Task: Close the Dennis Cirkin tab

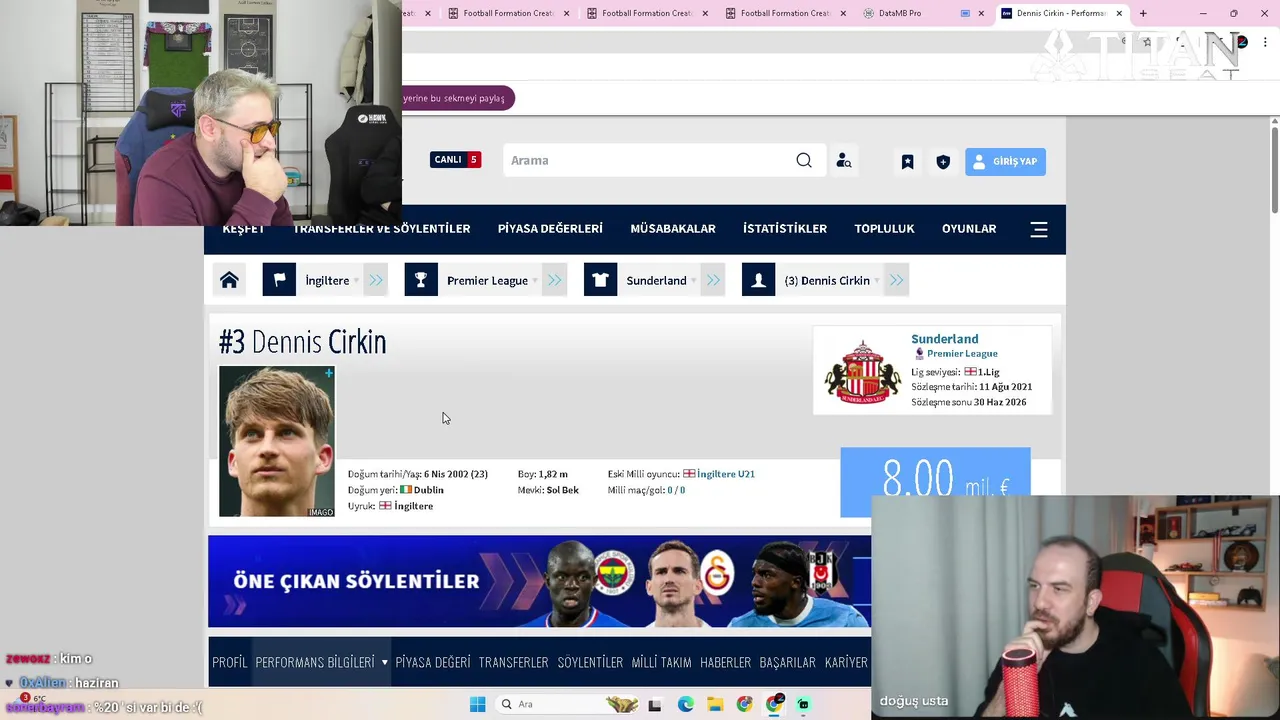Action: (x=1119, y=13)
